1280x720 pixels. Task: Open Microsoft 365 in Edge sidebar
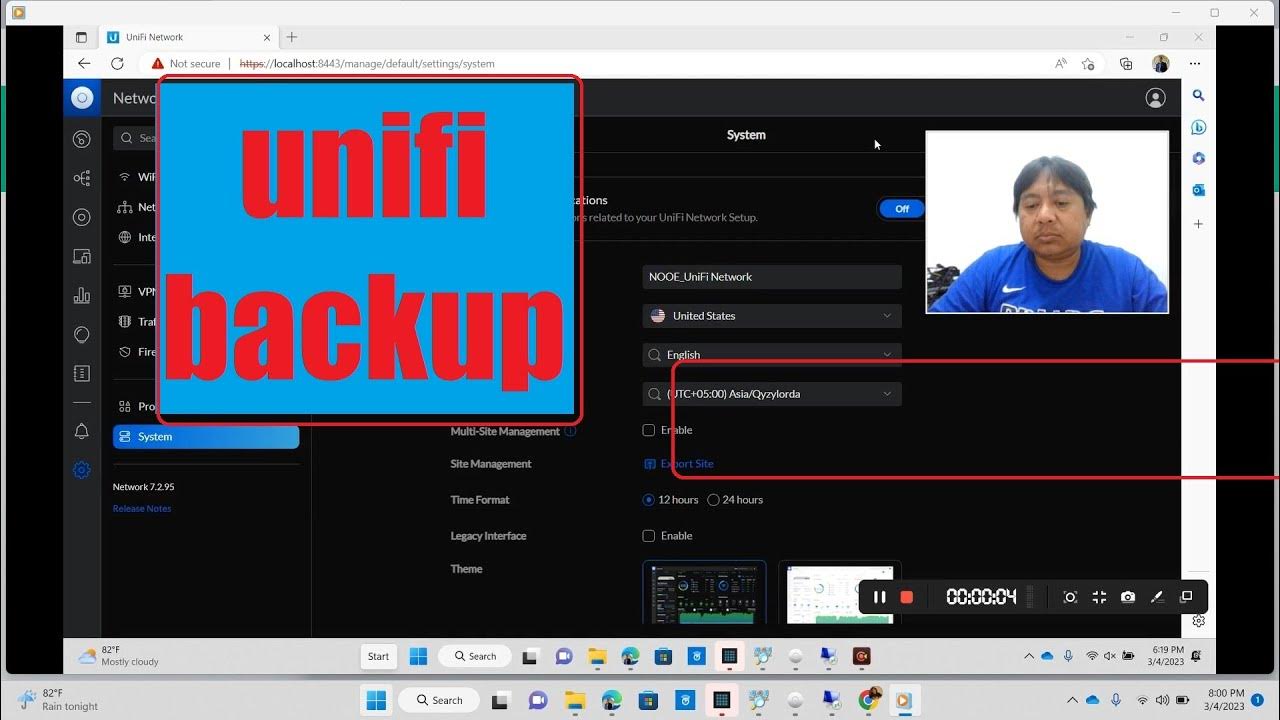[1198, 158]
